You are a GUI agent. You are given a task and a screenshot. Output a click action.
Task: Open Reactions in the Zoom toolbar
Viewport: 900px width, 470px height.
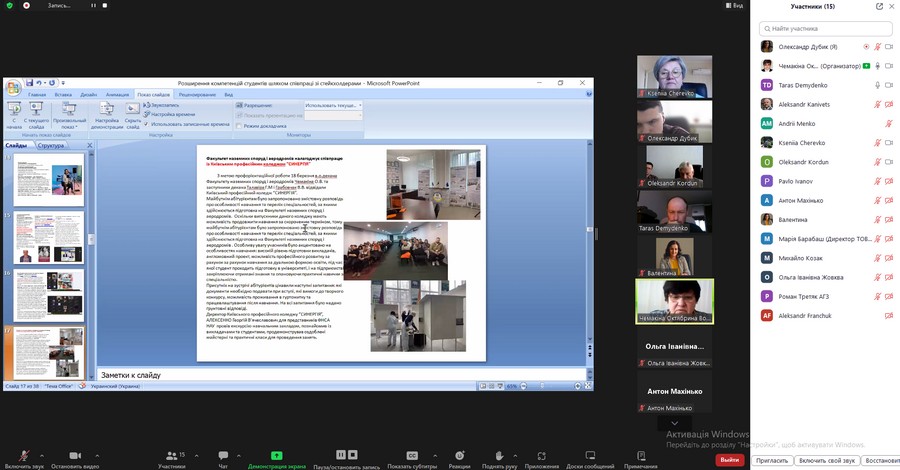[x=459, y=456]
